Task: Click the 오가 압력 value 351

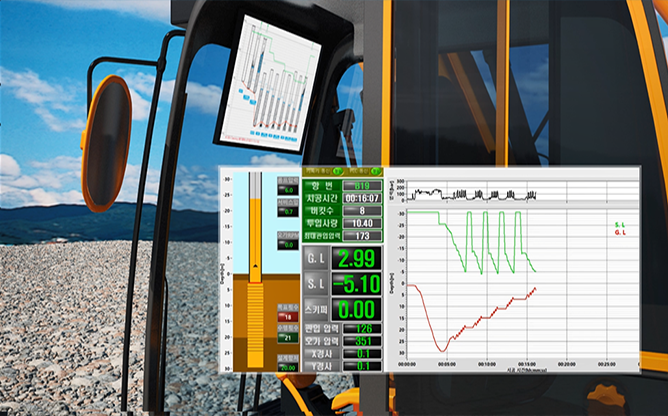Action: 363,341
